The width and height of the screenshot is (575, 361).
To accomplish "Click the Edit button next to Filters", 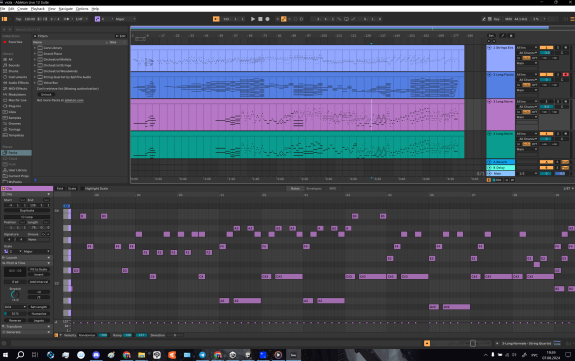I will pyautogui.click(x=121, y=36).
